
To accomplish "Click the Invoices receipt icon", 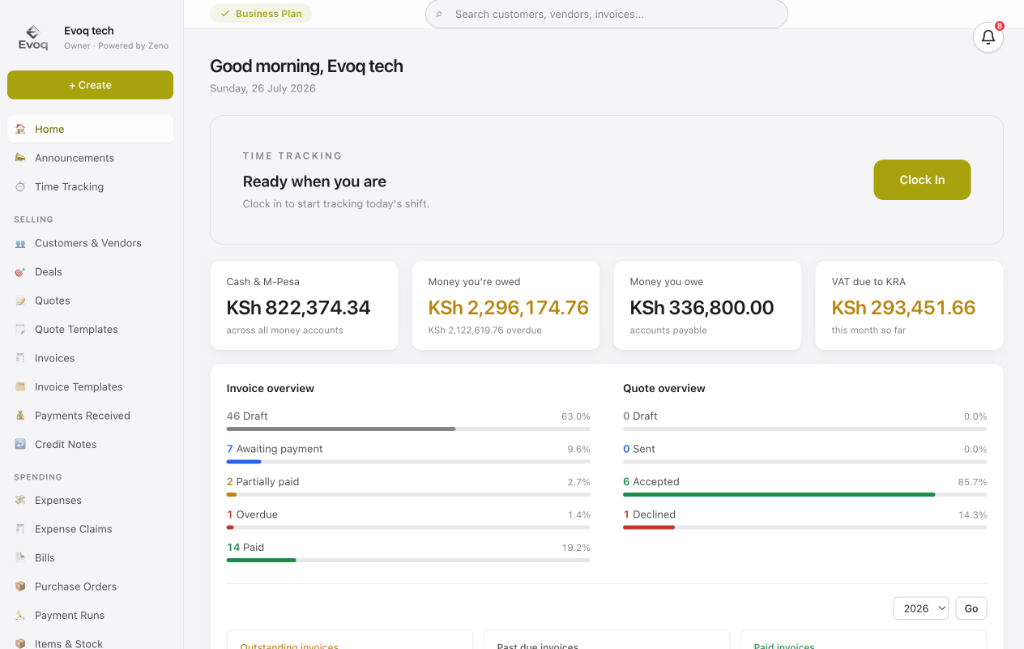I will (20, 358).
